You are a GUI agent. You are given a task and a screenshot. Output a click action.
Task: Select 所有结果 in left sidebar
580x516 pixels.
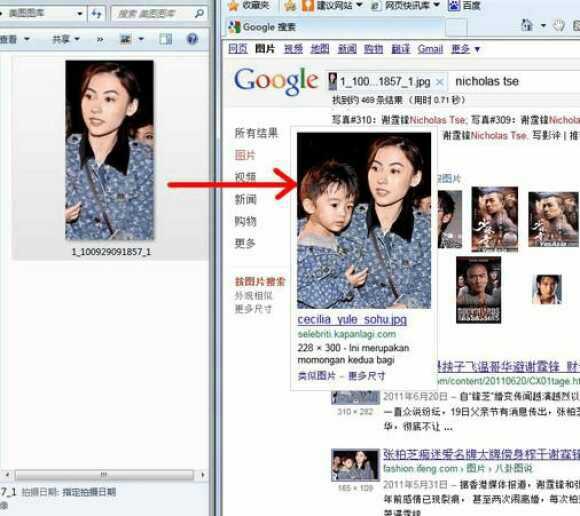click(x=256, y=133)
